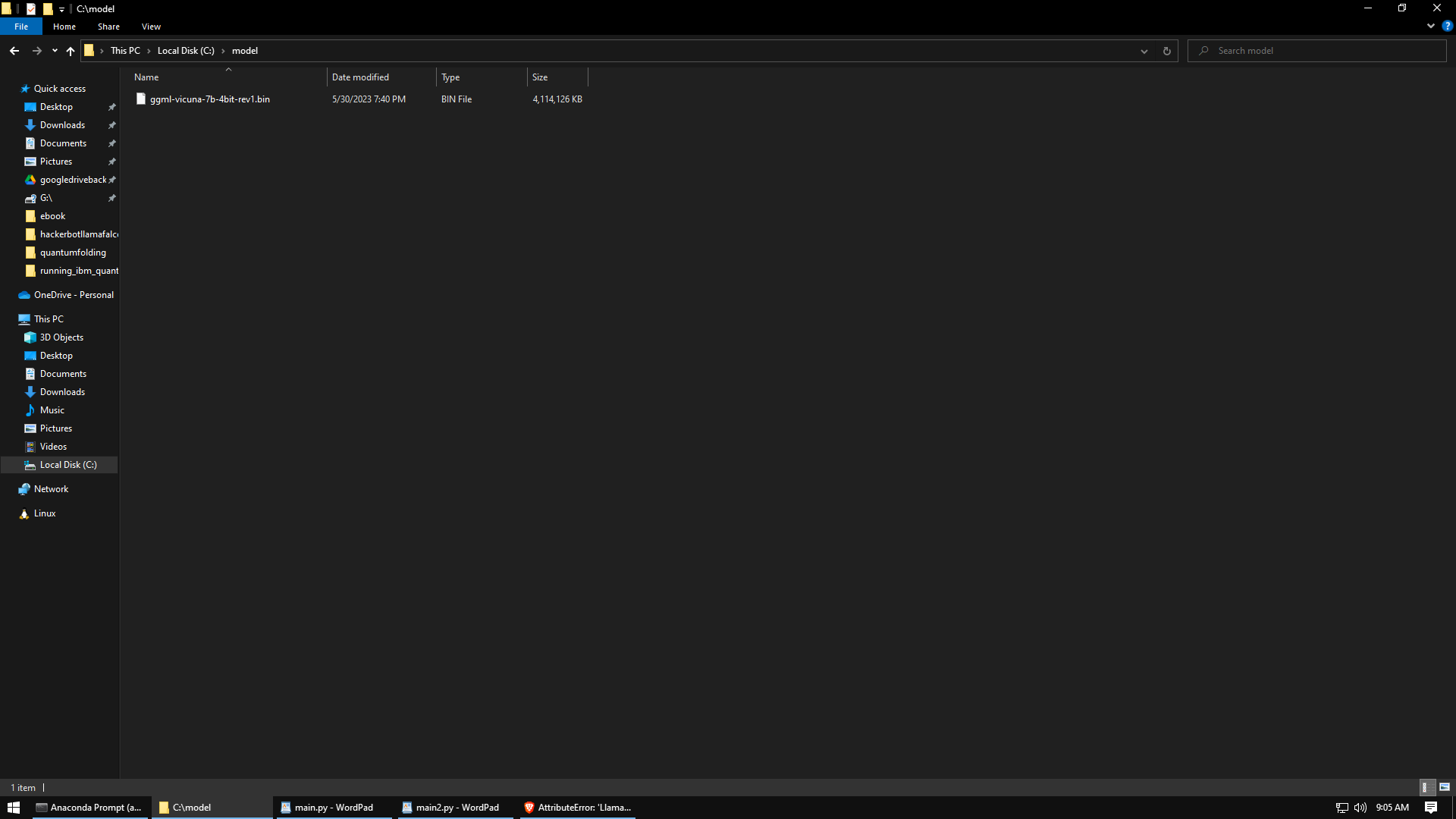This screenshot has width=1456, height=819.
Task: Go up one folder level with the up arrow
Action: [x=70, y=51]
